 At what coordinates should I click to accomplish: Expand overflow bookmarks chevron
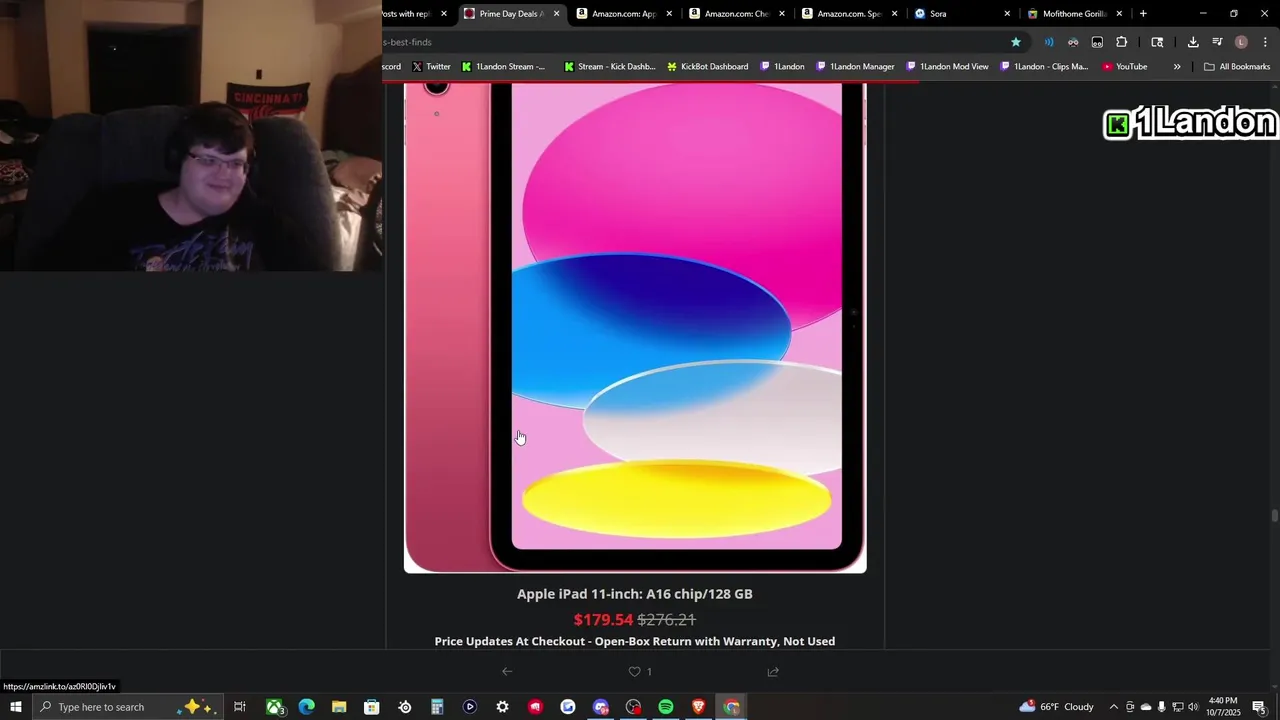[x=1177, y=67]
